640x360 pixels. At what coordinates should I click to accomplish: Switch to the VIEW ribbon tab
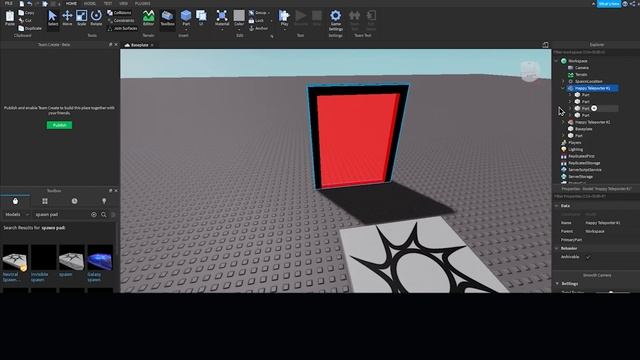click(124, 3)
